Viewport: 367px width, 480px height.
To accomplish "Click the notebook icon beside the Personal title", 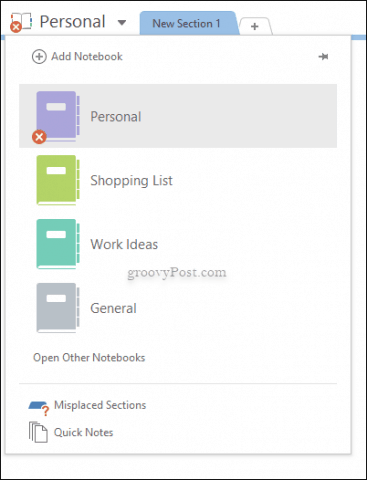I will pyautogui.click(x=21, y=22).
